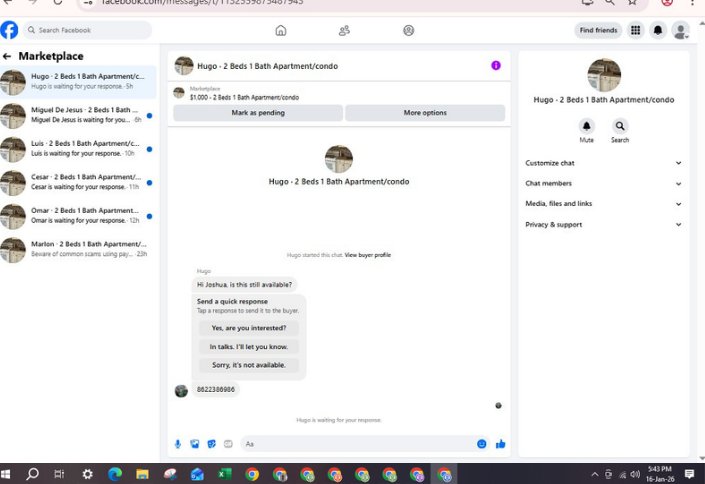
Task: Click the center listing photo in chat
Action: pyautogui.click(x=339, y=159)
